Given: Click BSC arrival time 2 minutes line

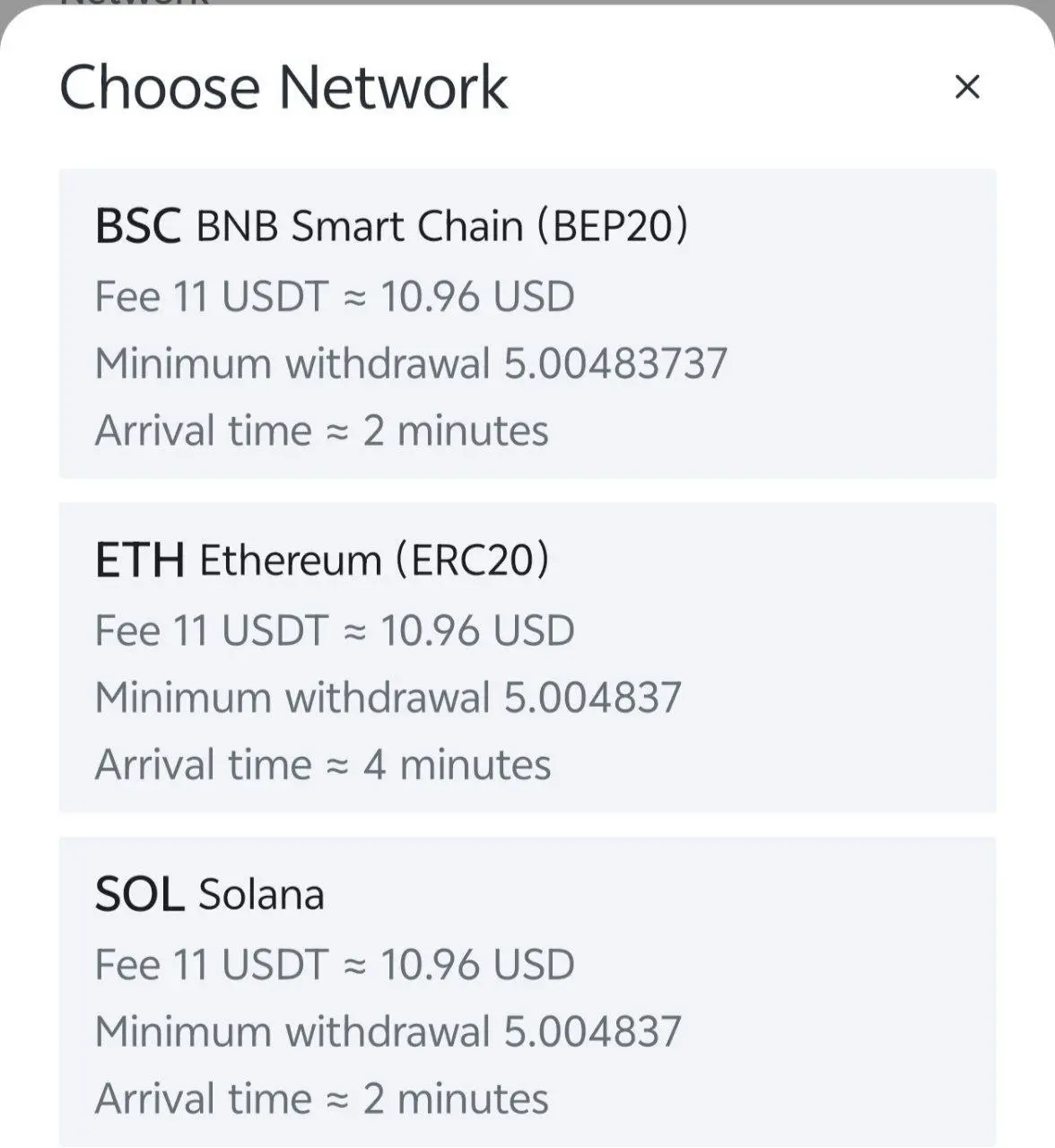Looking at the screenshot, I should pos(322,430).
